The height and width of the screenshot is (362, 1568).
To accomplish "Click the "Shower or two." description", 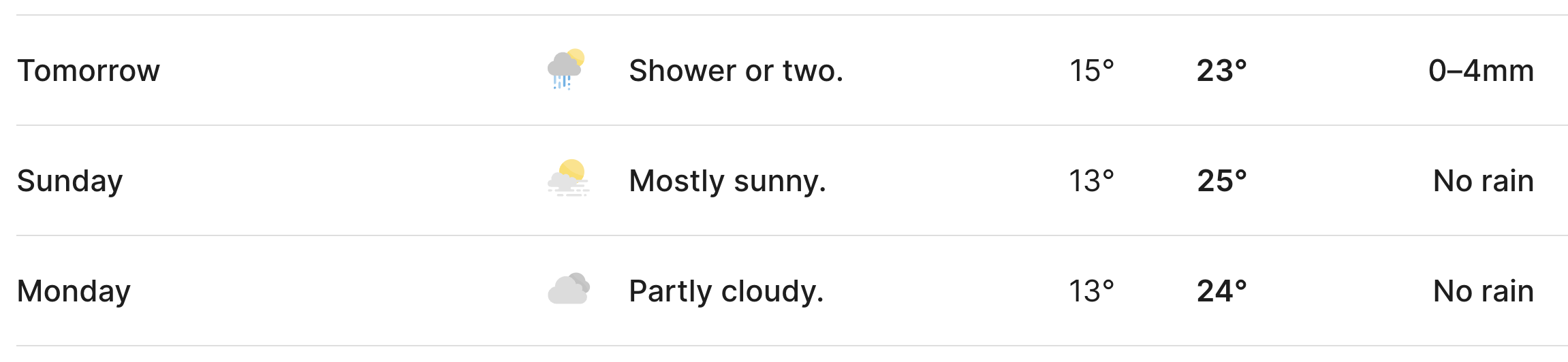I will (736, 71).
